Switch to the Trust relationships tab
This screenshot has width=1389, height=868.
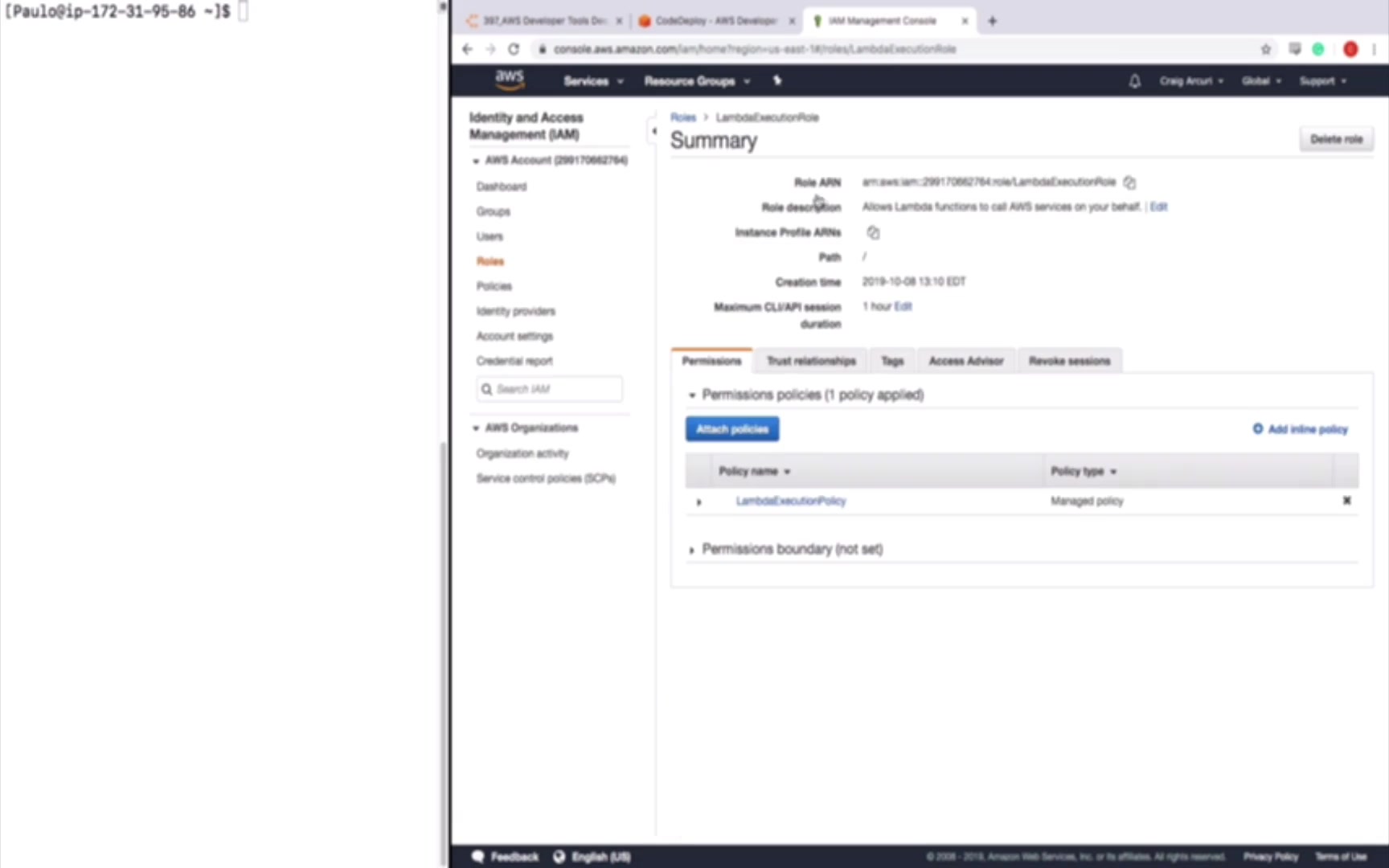coord(811,361)
